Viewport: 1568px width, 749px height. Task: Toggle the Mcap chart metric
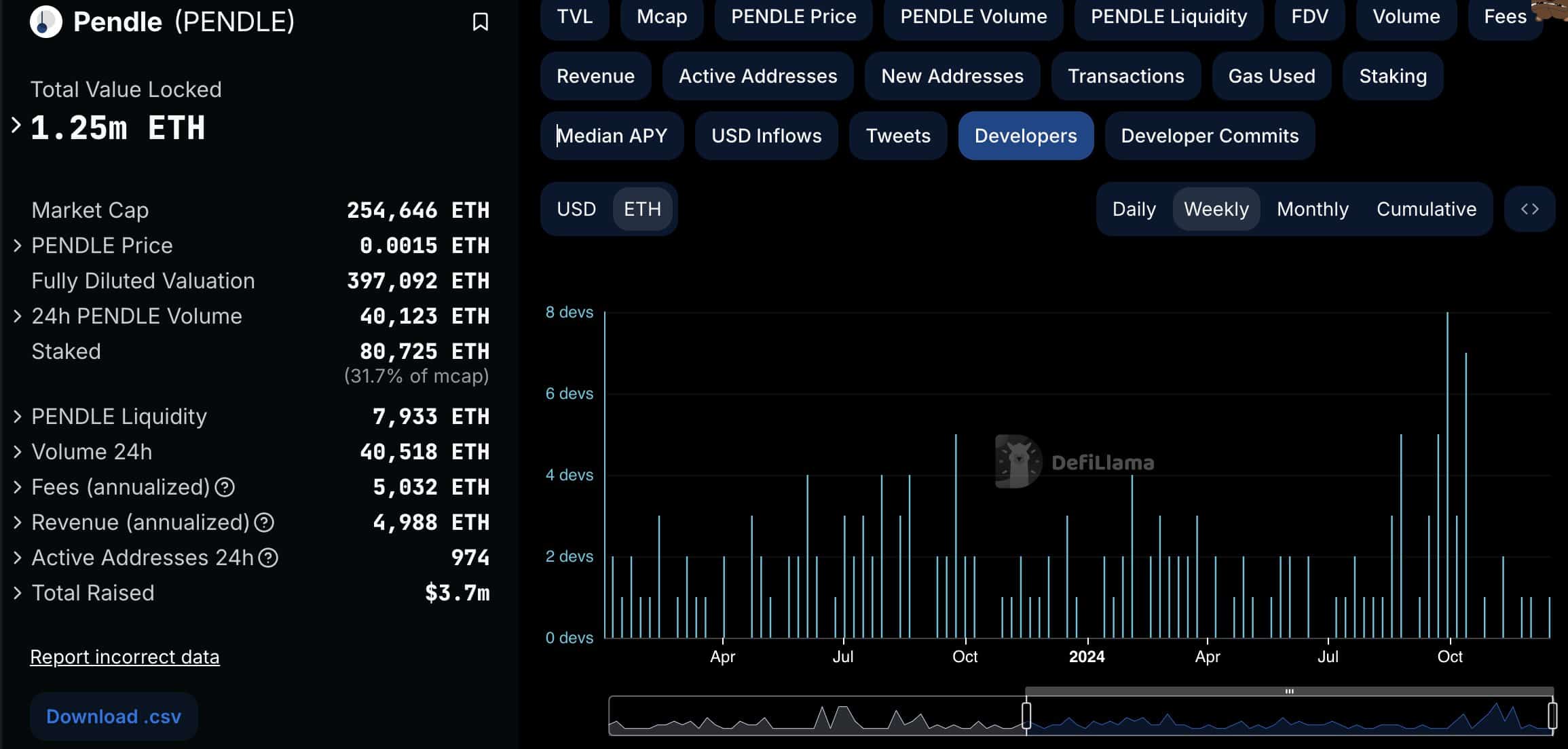pos(662,17)
